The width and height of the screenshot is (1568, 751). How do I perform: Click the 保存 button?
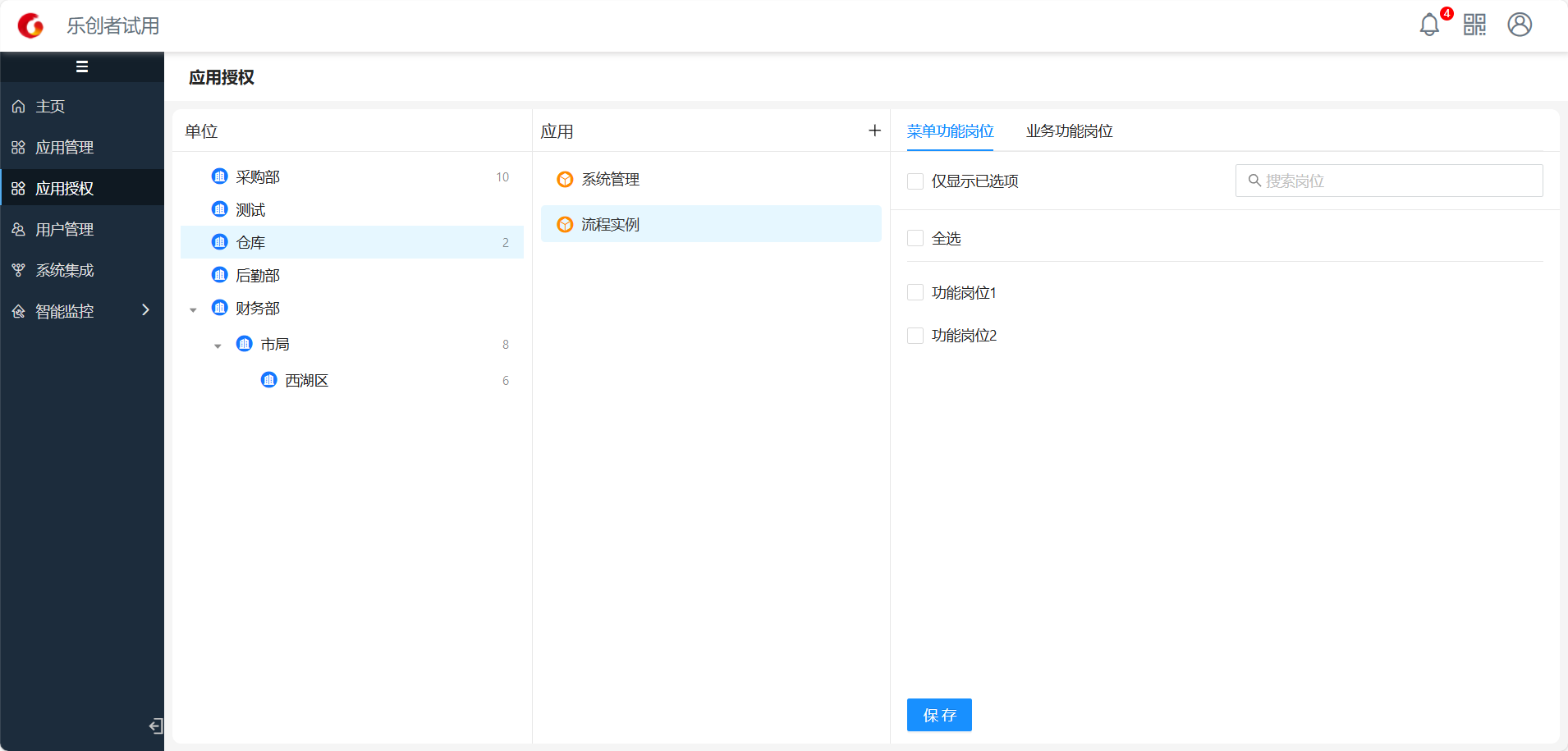pos(939,715)
